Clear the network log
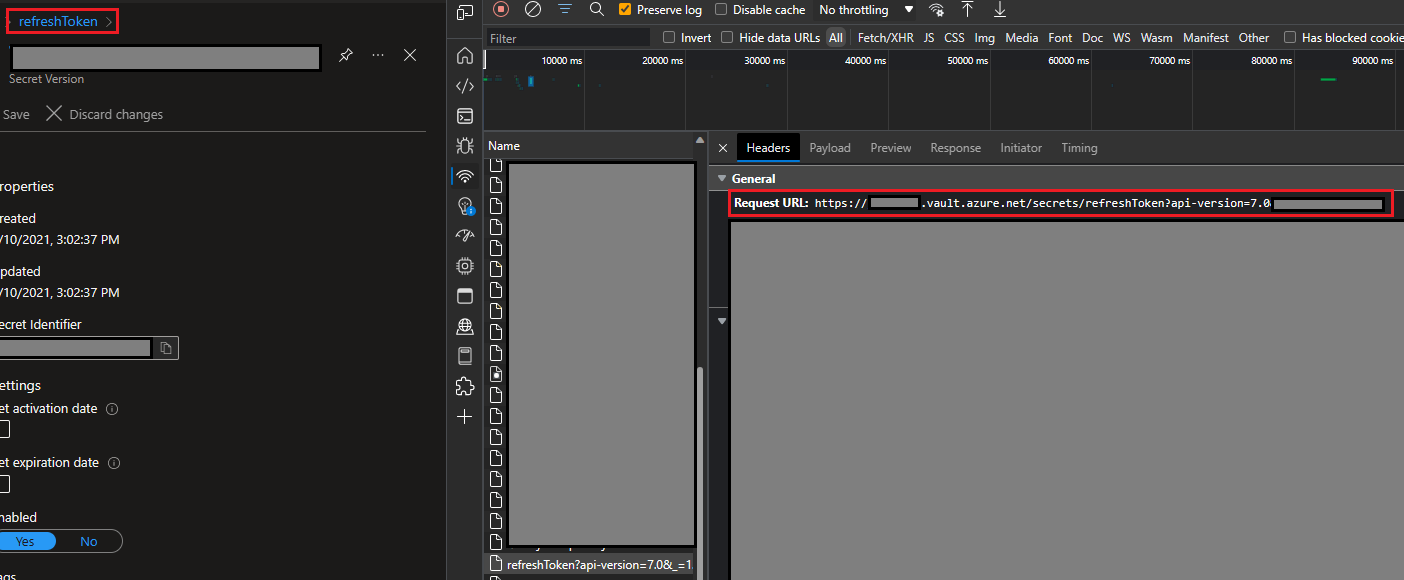This screenshot has height=580, width=1404. [533, 9]
